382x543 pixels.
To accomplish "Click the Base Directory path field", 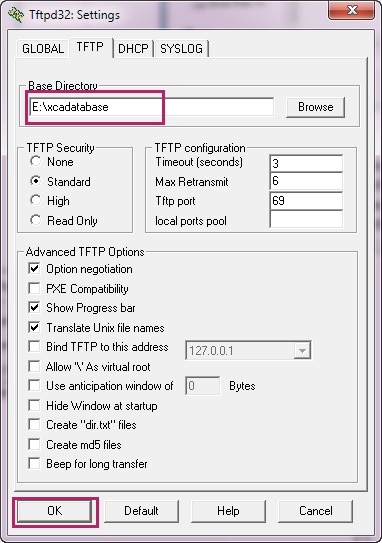I will click(151, 107).
